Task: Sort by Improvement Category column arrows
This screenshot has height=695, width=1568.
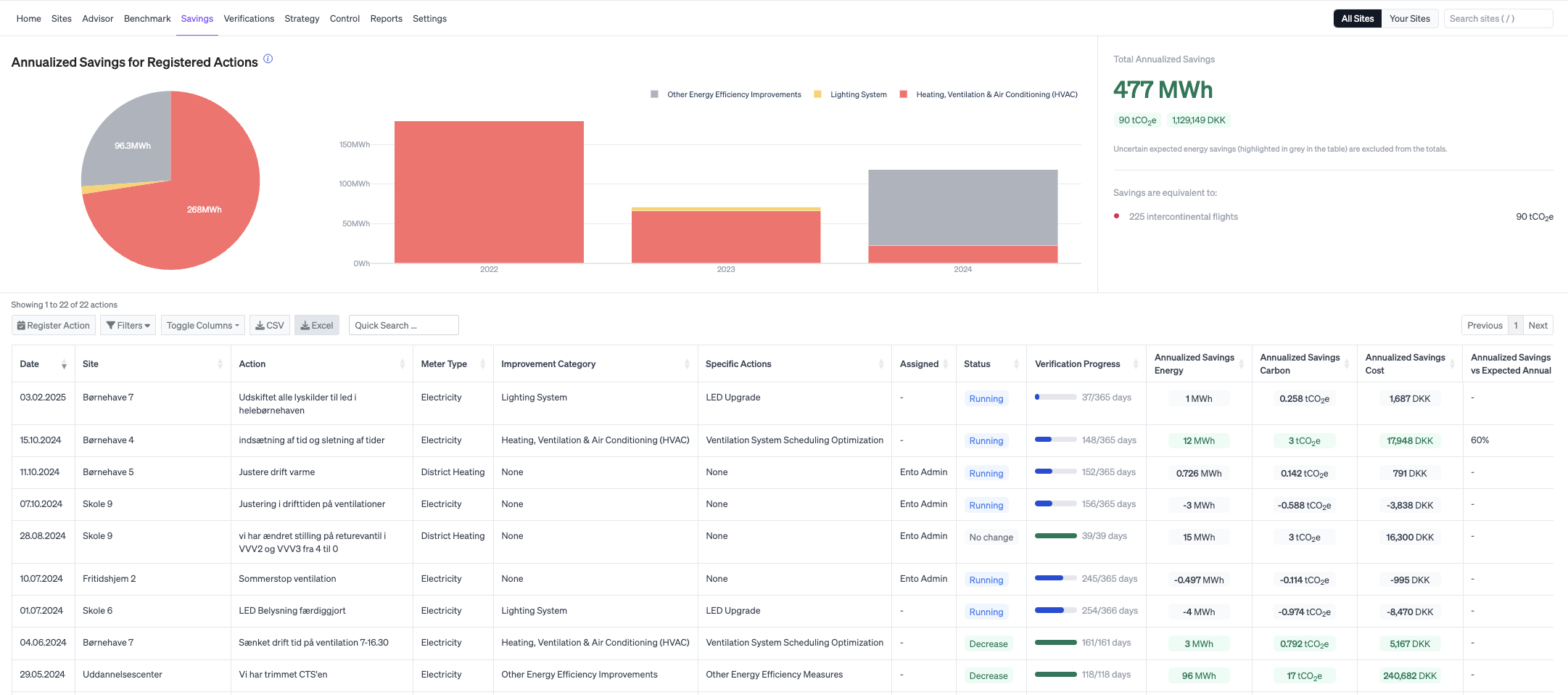Action: (x=686, y=364)
